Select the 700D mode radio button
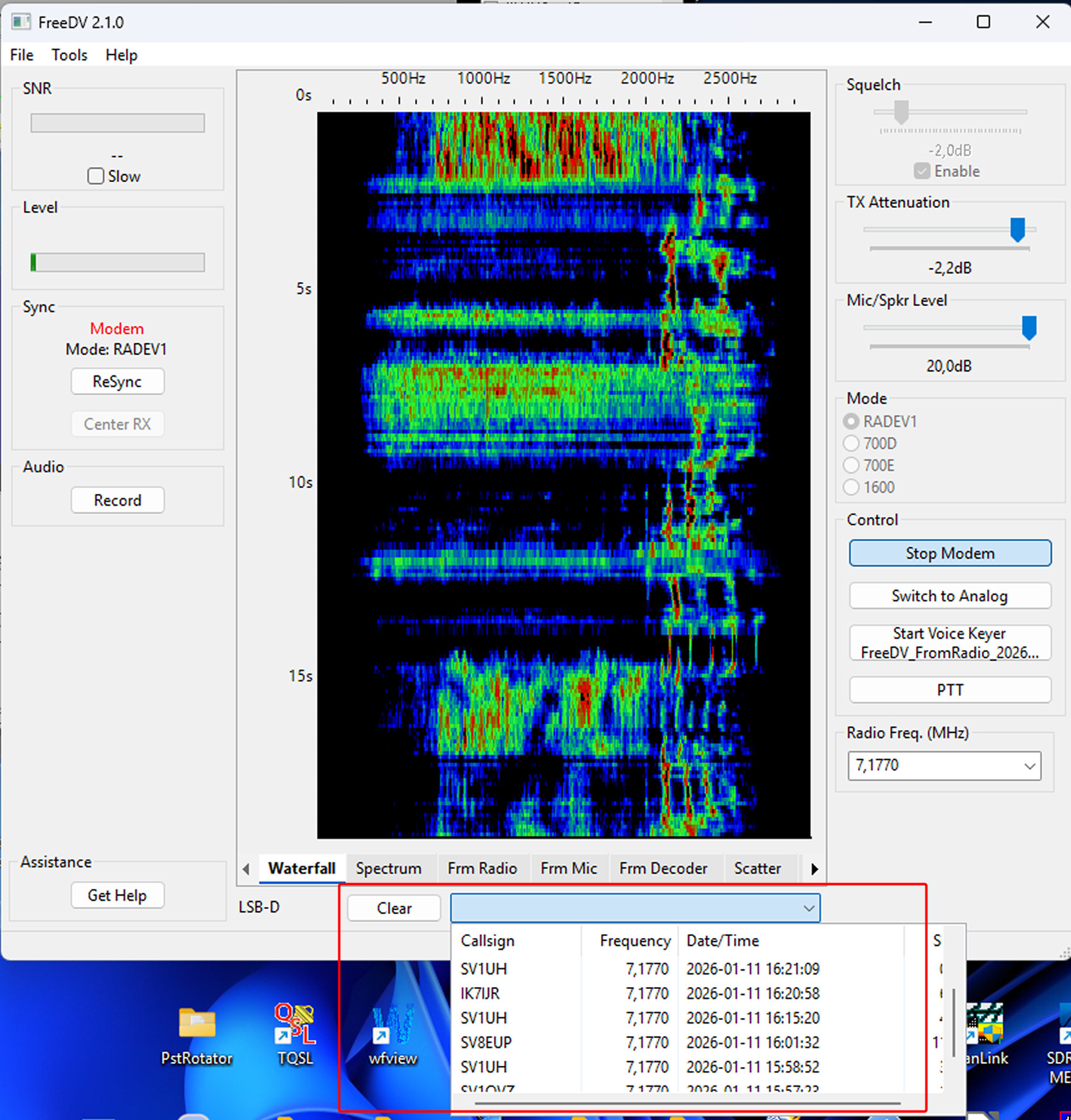Viewport: 1071px width, 1120px height. click(x=851, y=443)
